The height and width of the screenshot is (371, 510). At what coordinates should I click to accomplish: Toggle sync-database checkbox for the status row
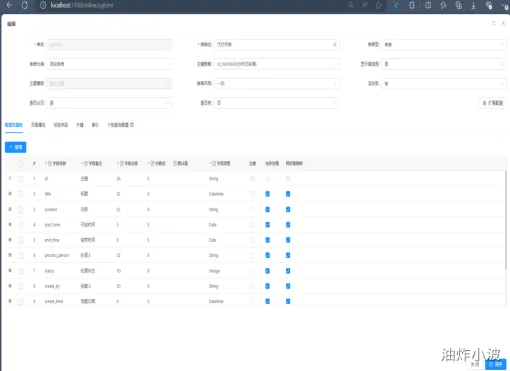tap(288, 271)
